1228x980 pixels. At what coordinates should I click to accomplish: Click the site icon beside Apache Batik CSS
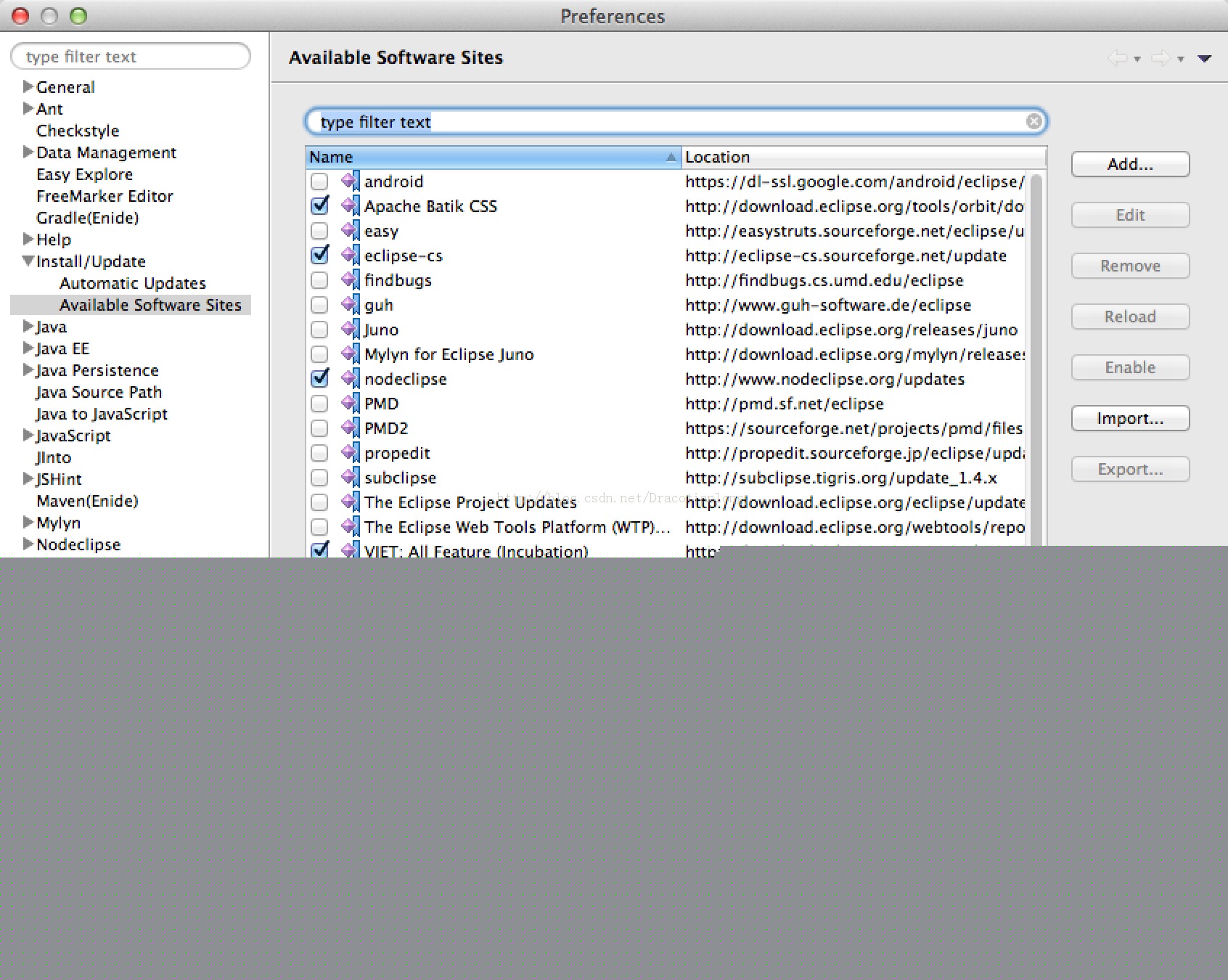click(x=351, y=205)
